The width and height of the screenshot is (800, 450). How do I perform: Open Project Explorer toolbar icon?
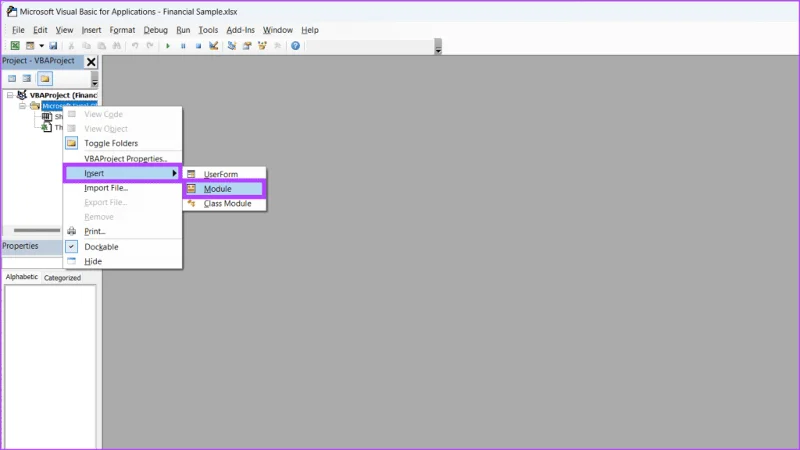click(232, 46)
